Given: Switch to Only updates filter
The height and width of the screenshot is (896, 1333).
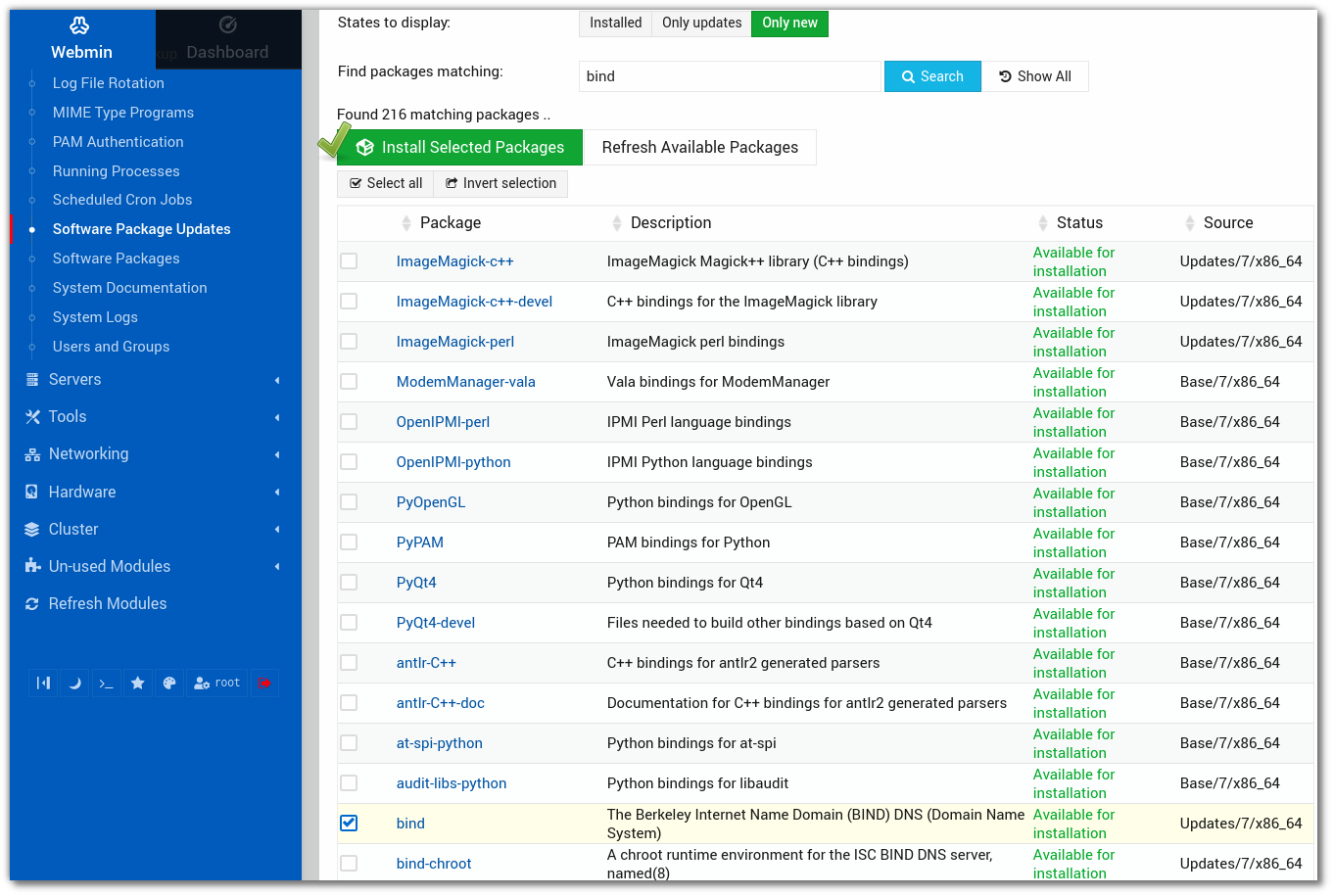Looking at the screenshot, I should click(x=701, y=24).
